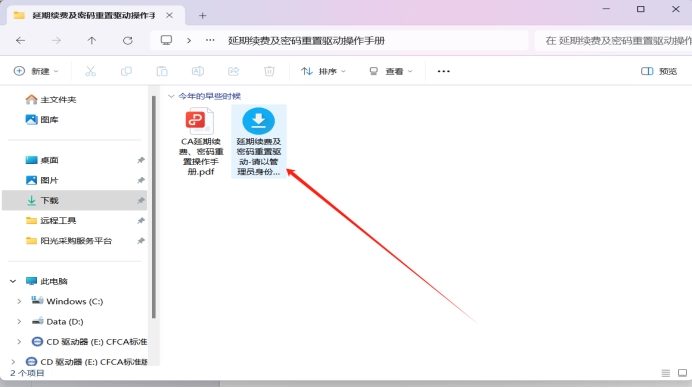Switch to large thumbnails view icon
This screenshot has width=692, height=388.
click(682, 373)
